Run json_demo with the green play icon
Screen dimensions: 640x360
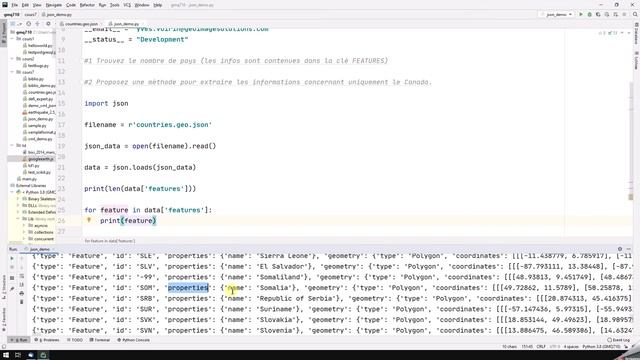coord(581,14)
